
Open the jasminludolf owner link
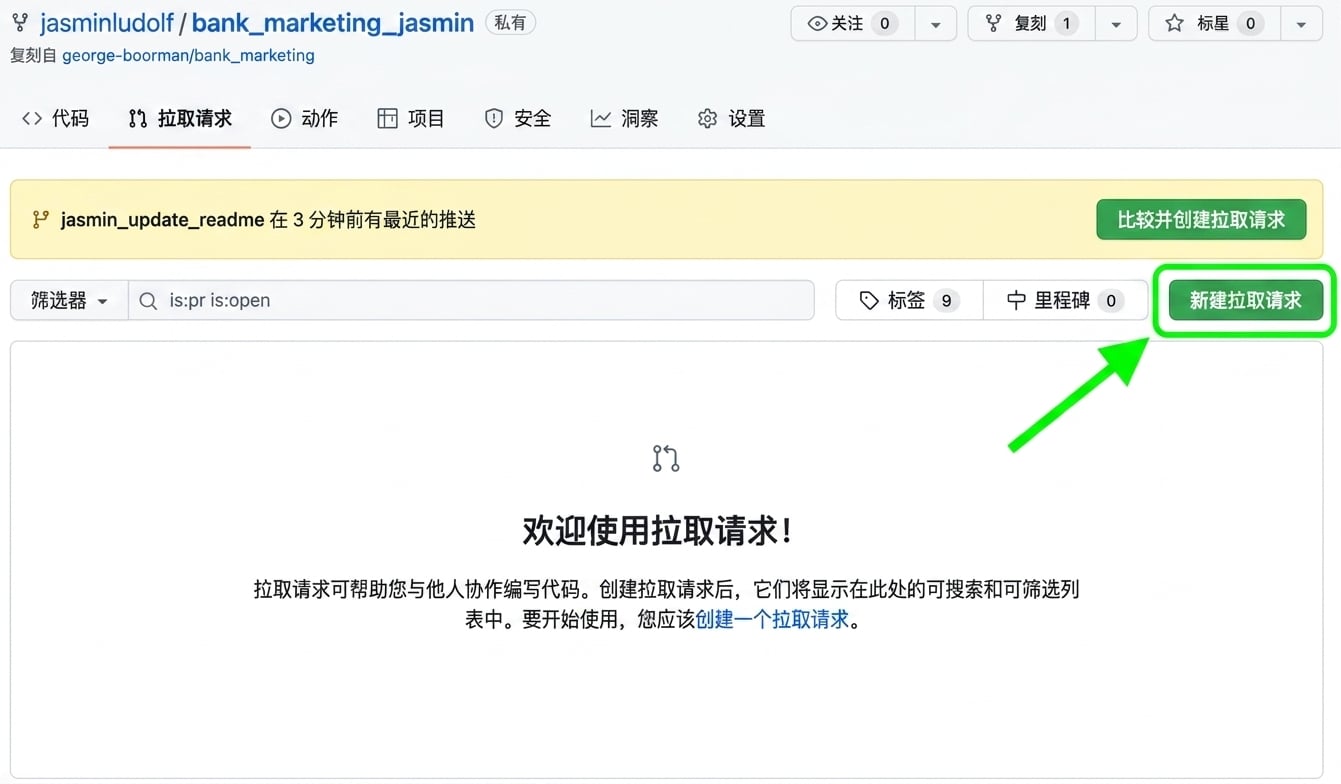(x=107, y=23)
